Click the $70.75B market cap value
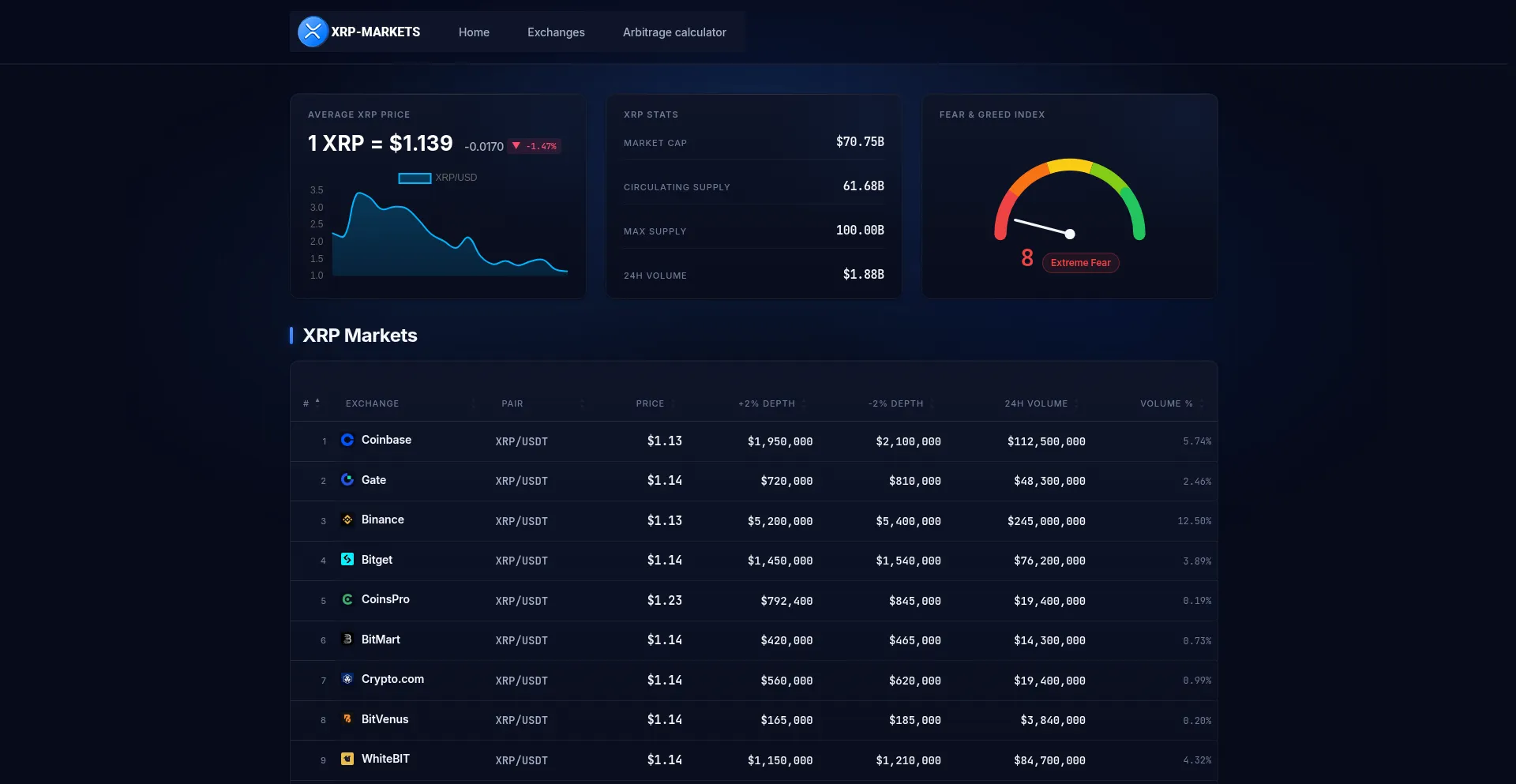1516x784 pixels. pos(860,142)
